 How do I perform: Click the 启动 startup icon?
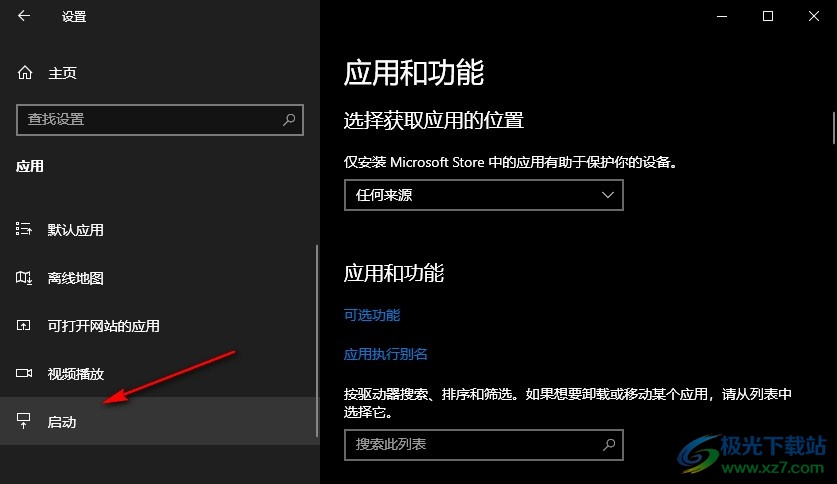(x=23, y=421)
